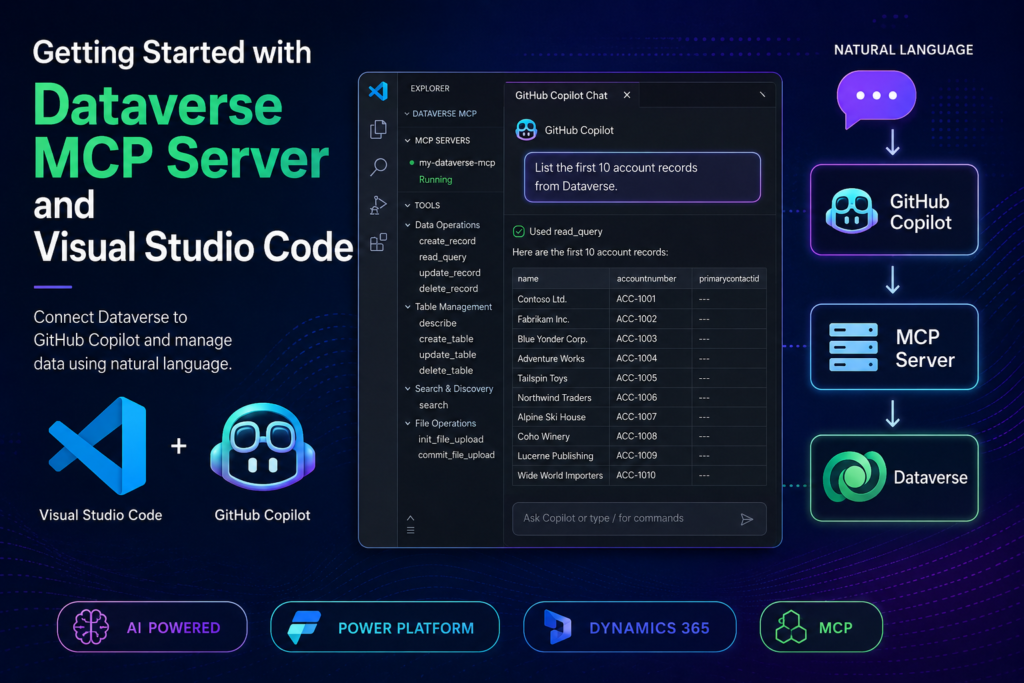Click the hexagon MCP badge icon

coord(790,627)
